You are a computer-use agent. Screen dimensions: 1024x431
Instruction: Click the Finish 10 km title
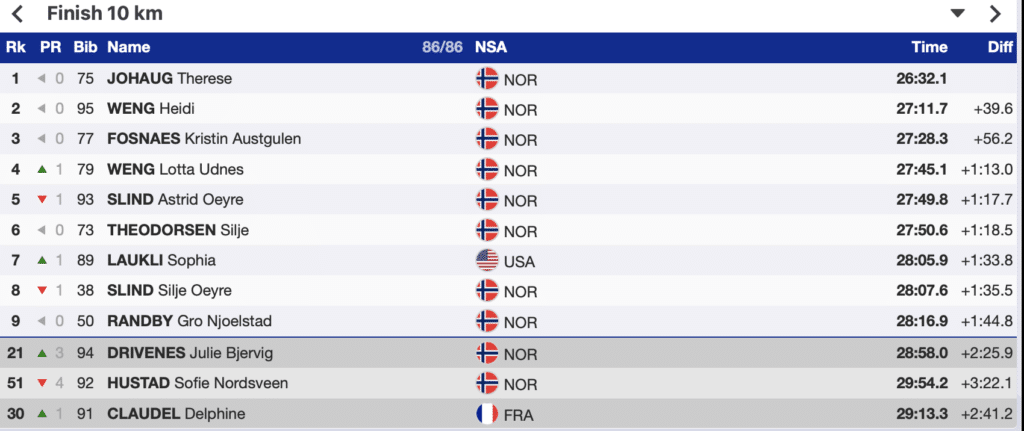[104, 13]
